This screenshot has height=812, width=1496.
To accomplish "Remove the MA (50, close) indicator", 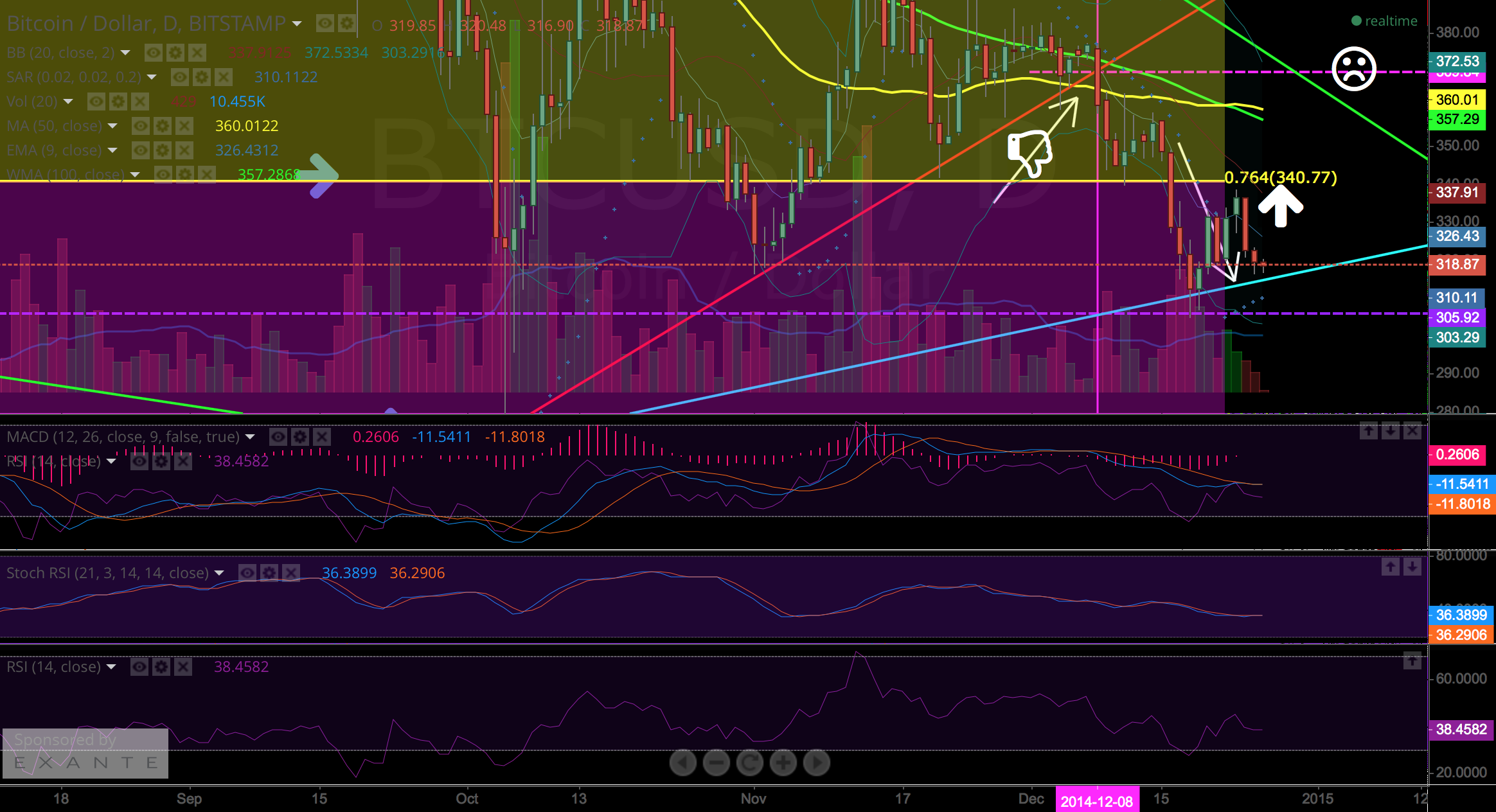I will click(x=184, y=126).
